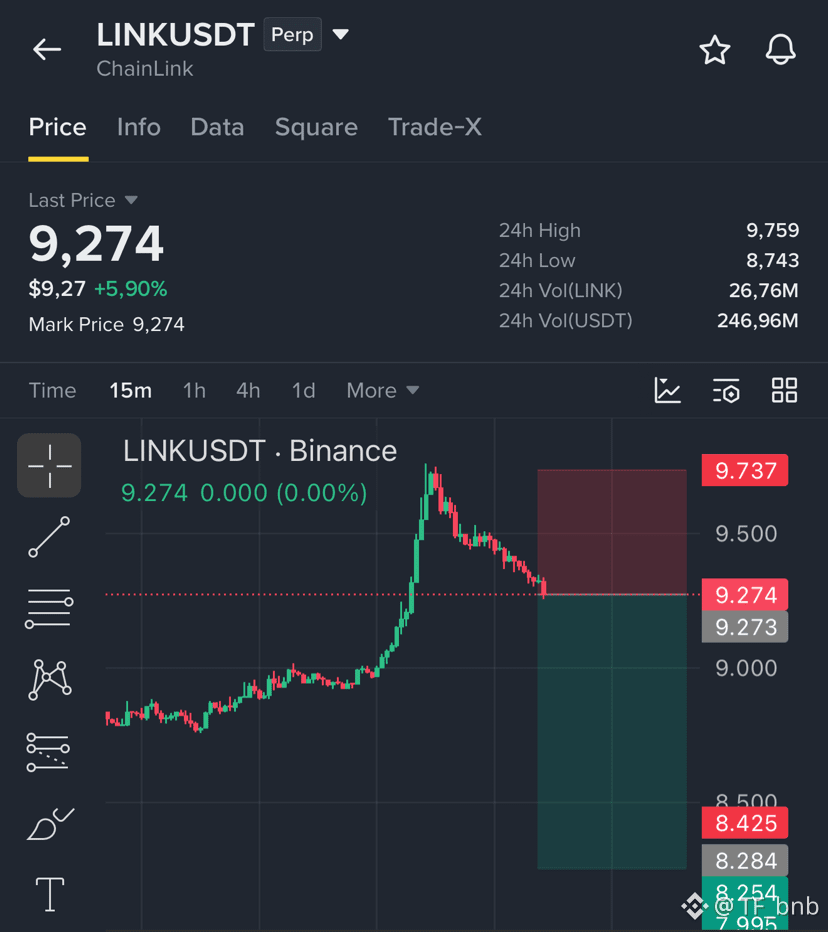Click the 8.425 price label on axis
Viewport: 828px width, 932px height.
[x=745, y=823]
